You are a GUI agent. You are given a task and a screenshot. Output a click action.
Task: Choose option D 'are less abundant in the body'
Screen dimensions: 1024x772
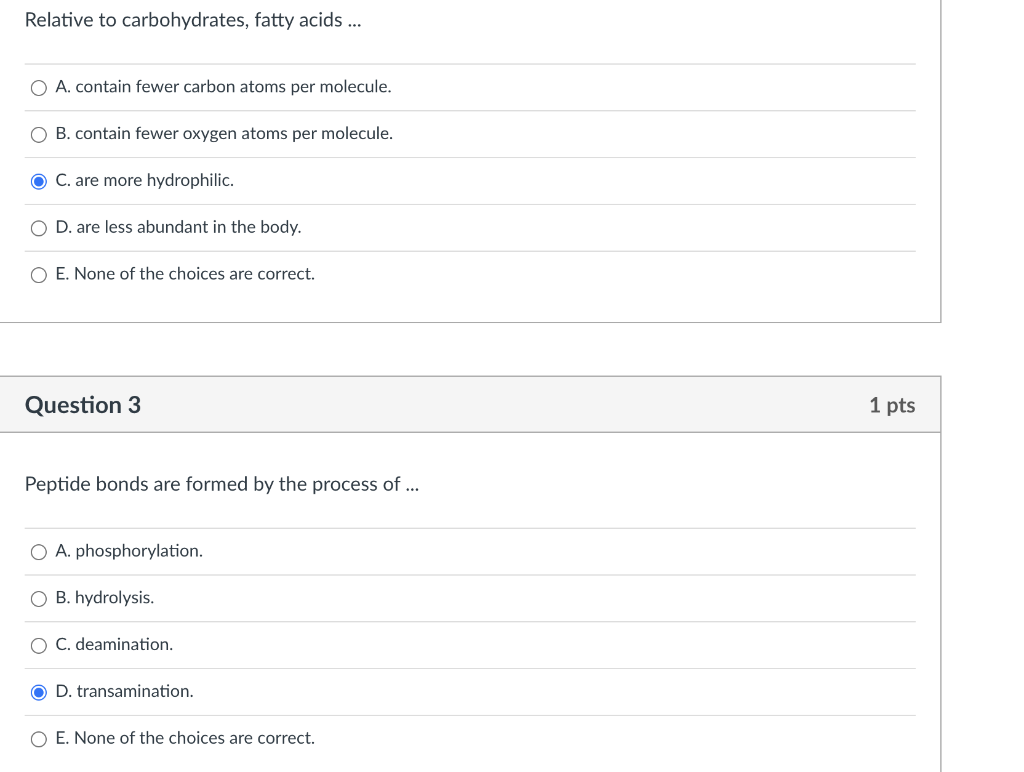point(38,227)
